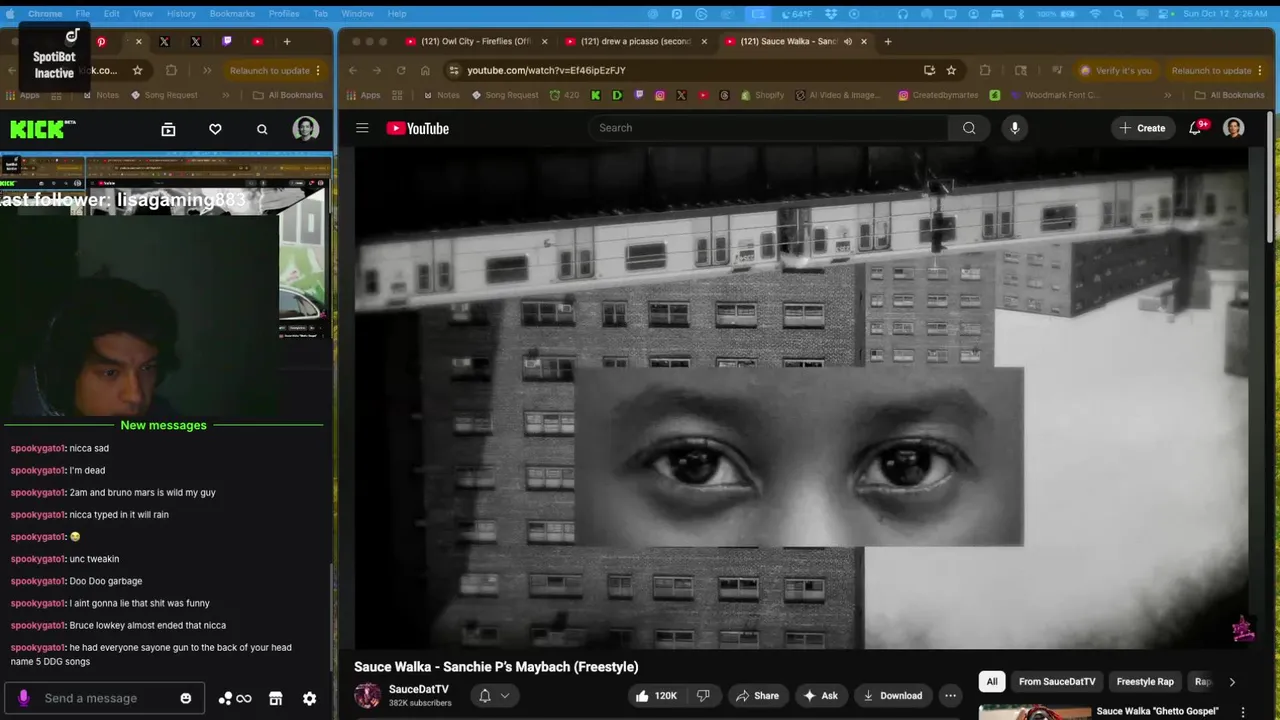Viewport: 1280px width, 720px height.
Task: Open the History menu in menu bar
Action: coord(181,13)
